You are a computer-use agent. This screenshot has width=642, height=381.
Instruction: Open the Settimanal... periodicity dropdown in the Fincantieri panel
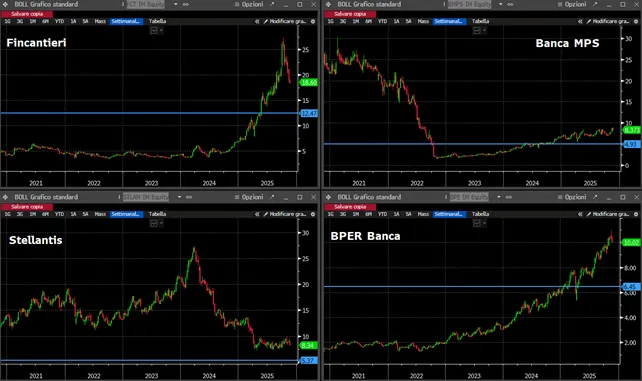[126, 21]
